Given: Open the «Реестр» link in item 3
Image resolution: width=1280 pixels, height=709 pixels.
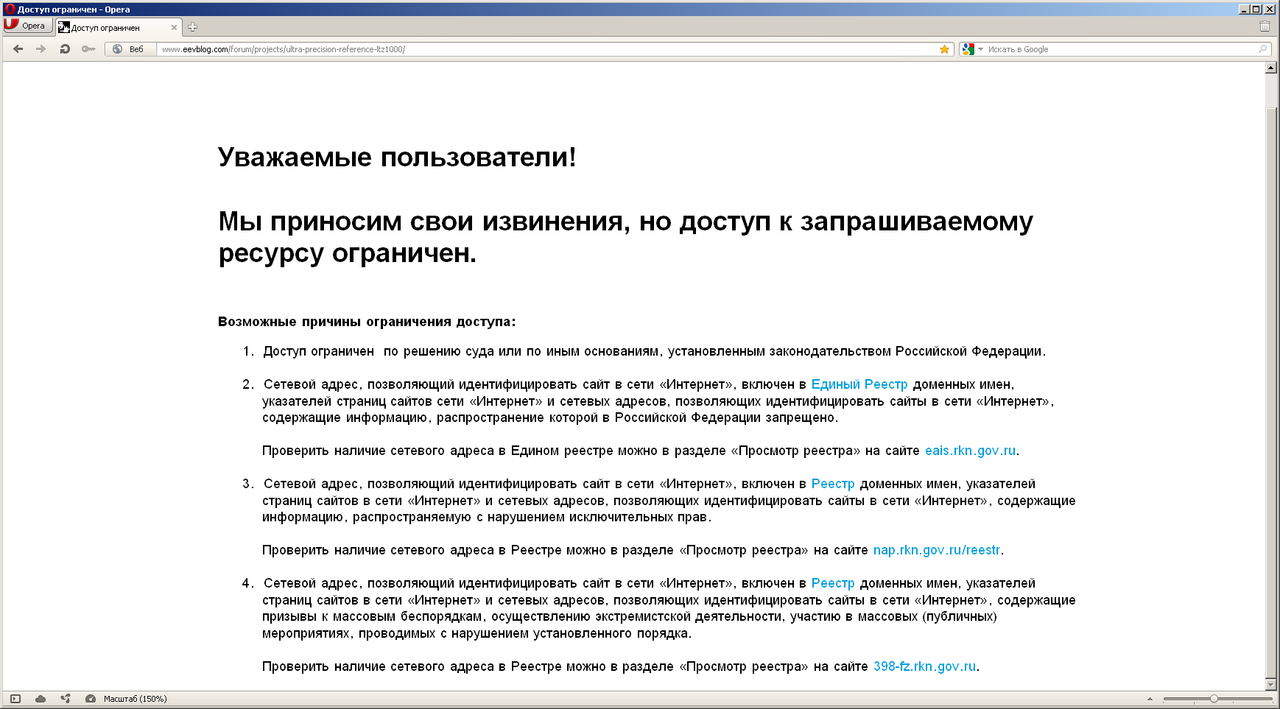Looking at the screenshot, I should pyautogui.click(x=833, y=484).
